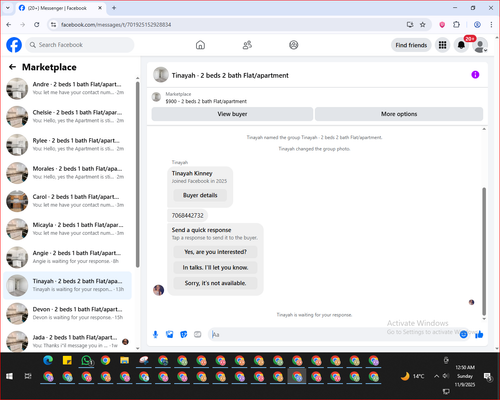Viewport: 500px width, 400px height.
Task: Open the Carol 2 beds conversation
Action: point(68,201)
